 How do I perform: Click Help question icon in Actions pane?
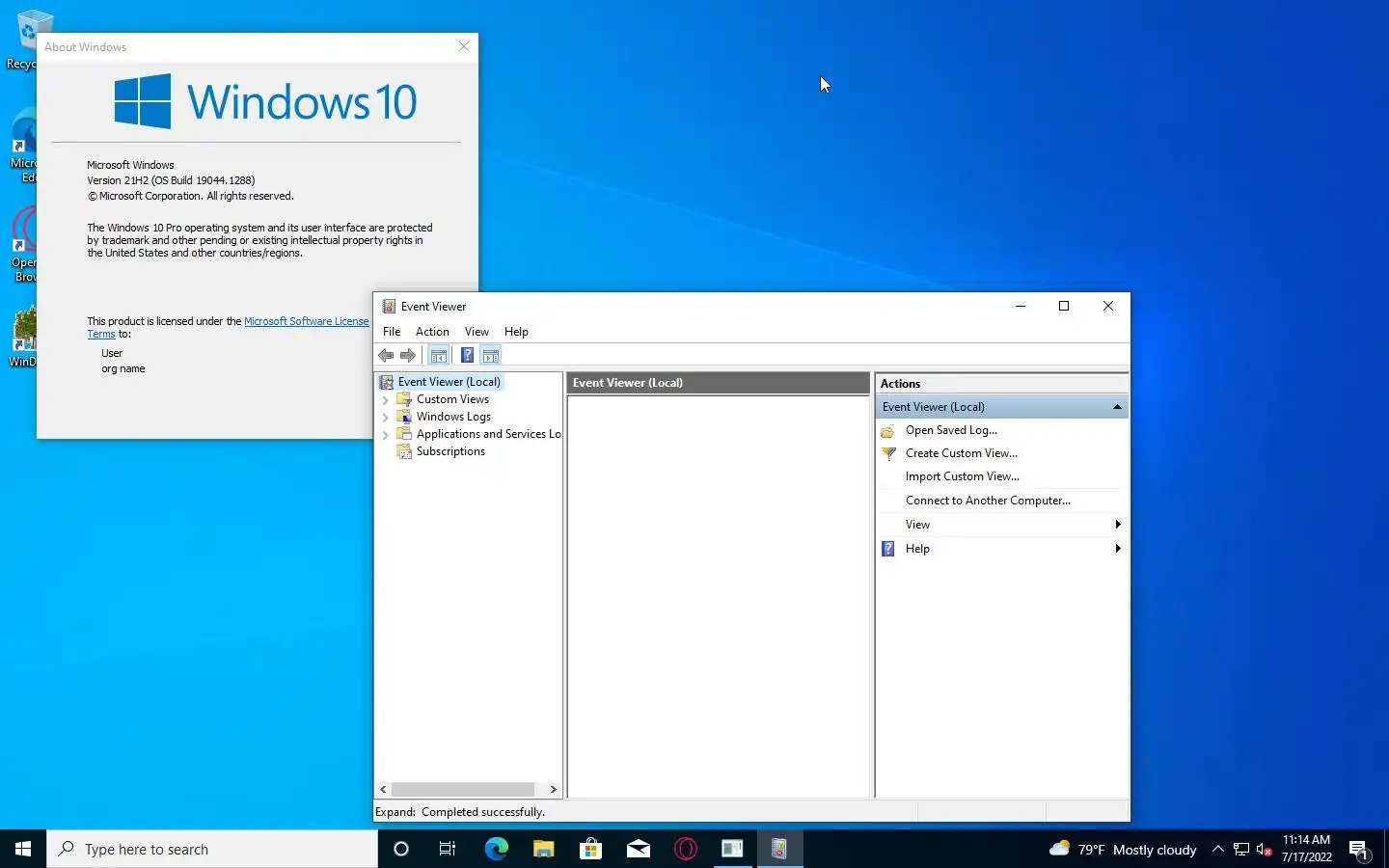(888, 549)
